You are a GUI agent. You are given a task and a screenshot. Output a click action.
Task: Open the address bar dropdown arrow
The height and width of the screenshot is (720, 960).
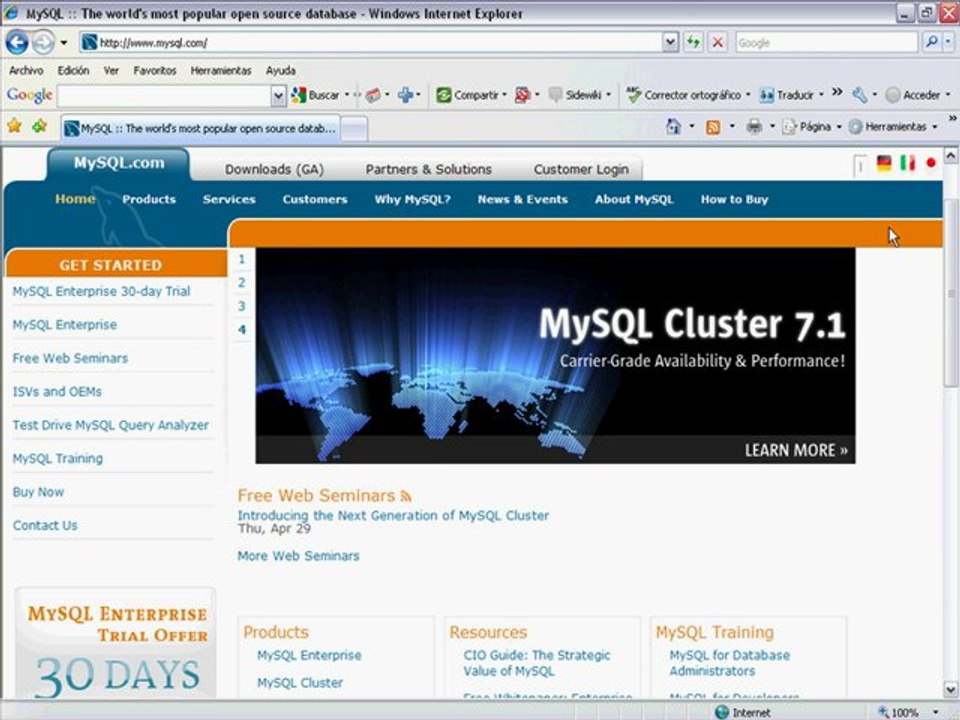tap(670, 42)
